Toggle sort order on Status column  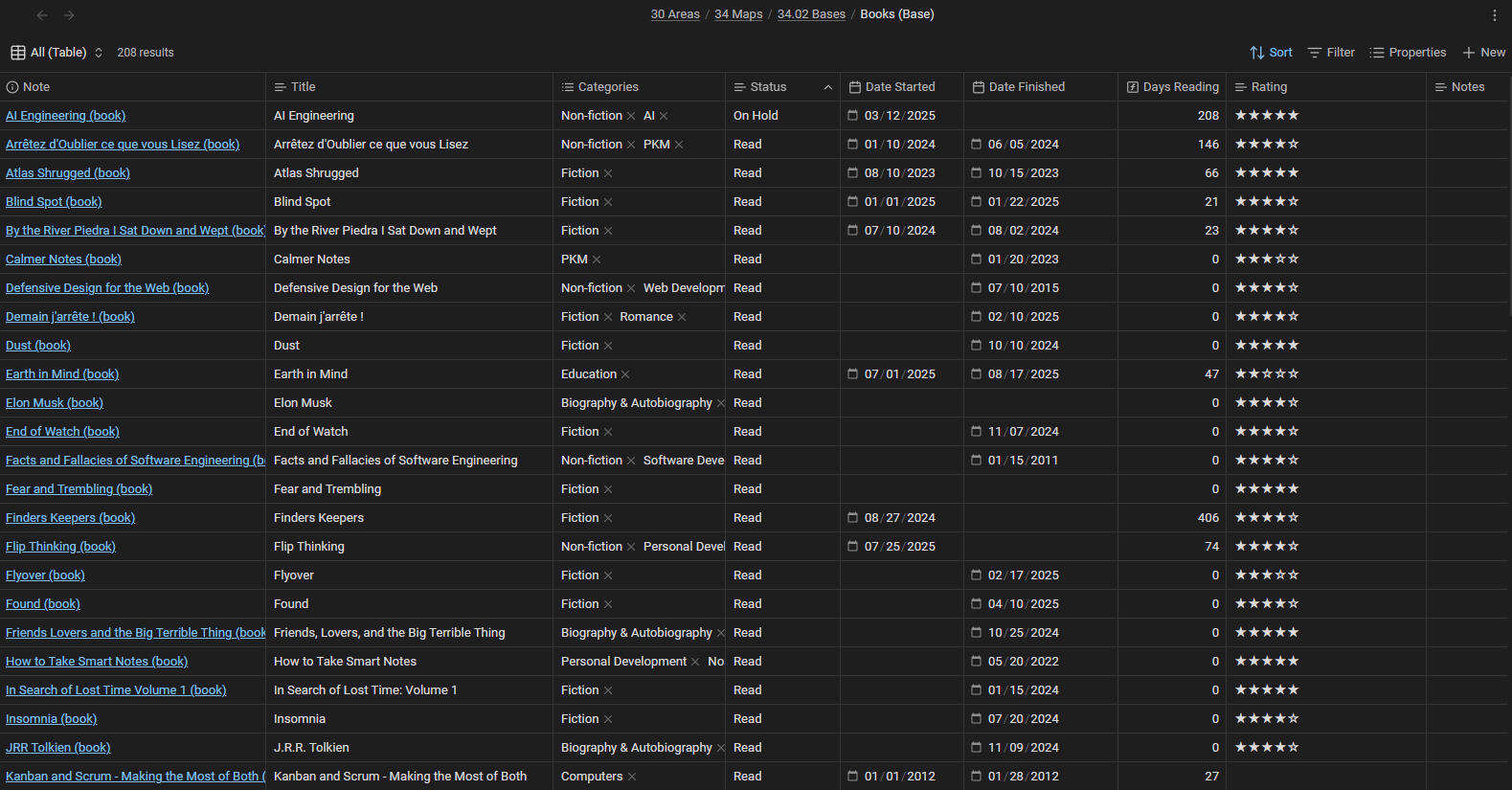pos(827,87)
